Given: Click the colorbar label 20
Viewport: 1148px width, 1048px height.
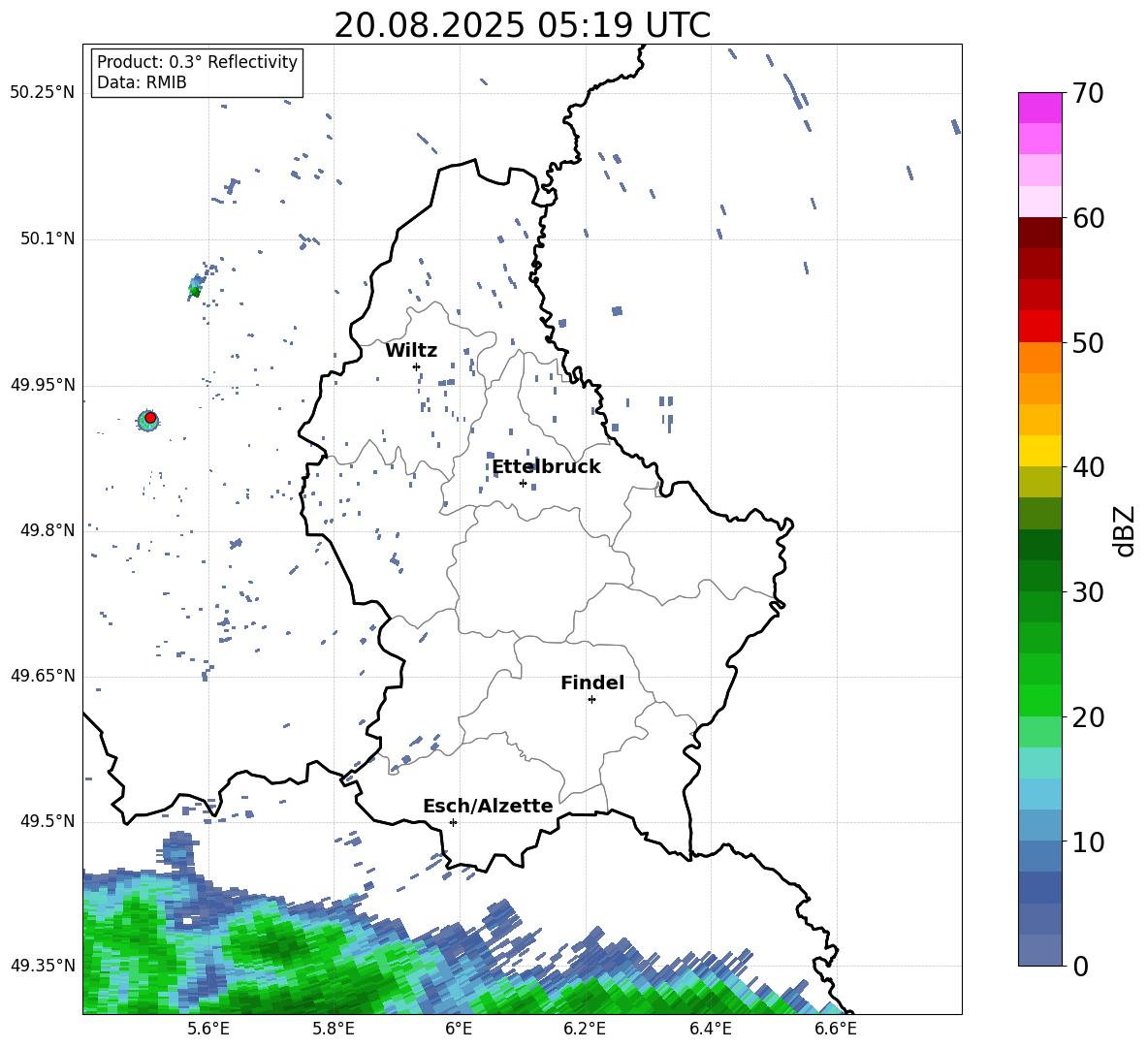Looking at the screenshot, I should pos(1088,716).
